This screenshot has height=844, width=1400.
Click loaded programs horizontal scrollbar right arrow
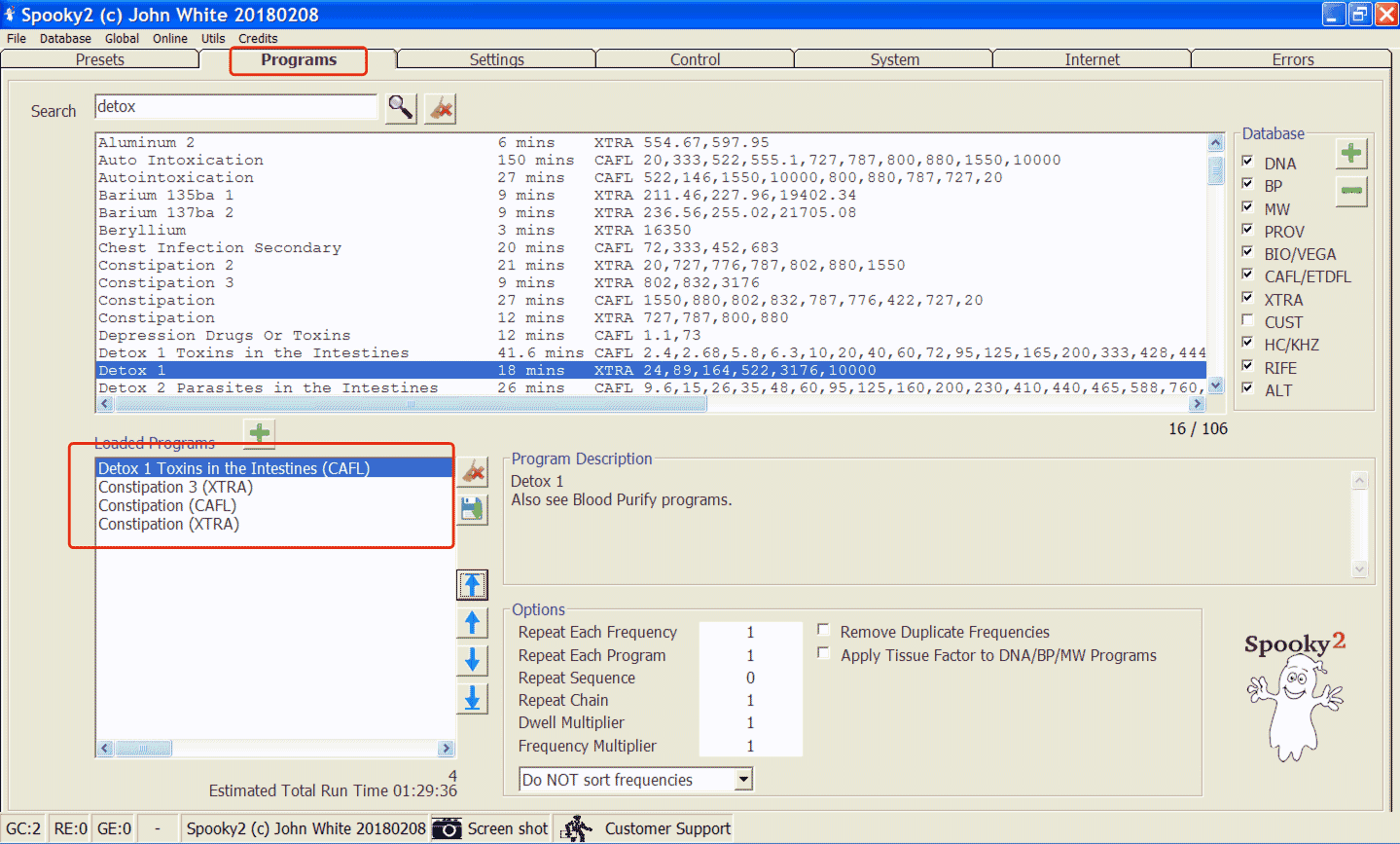(x=447, y=749)
